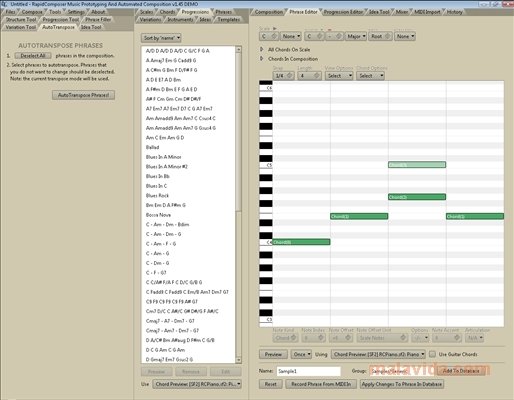514x400 pixels.
Task: Open the Use Chord Preview dropdown below list
Action: 197,384
